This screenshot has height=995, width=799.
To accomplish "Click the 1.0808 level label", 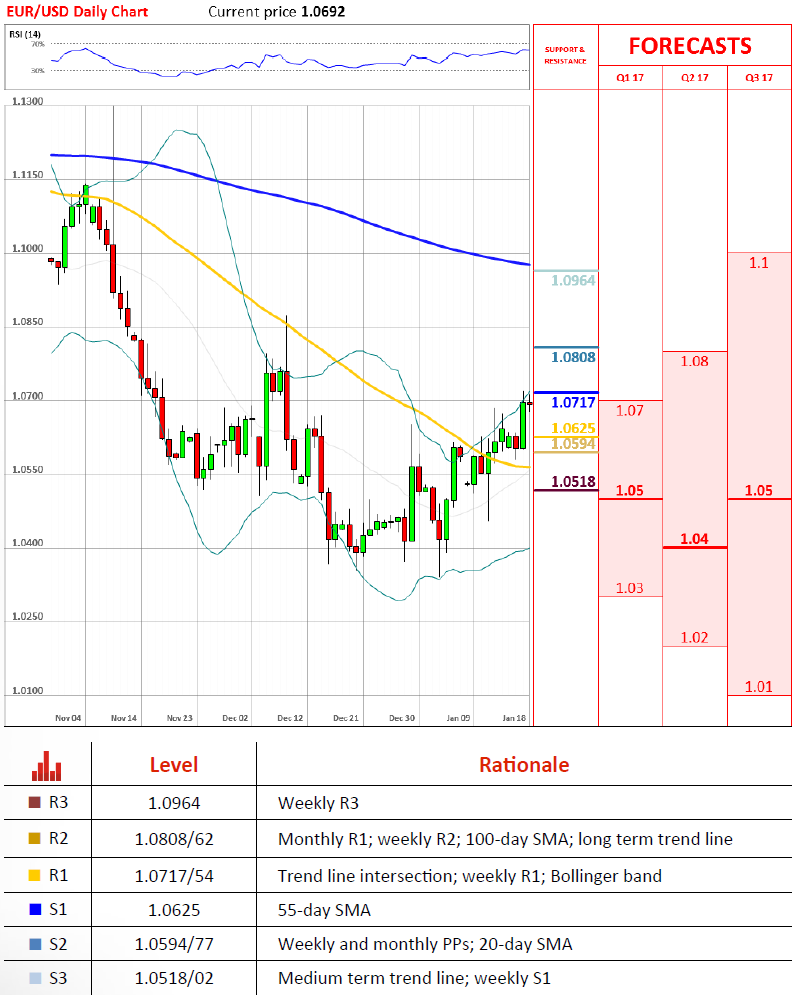I will (x=573, y=357).
